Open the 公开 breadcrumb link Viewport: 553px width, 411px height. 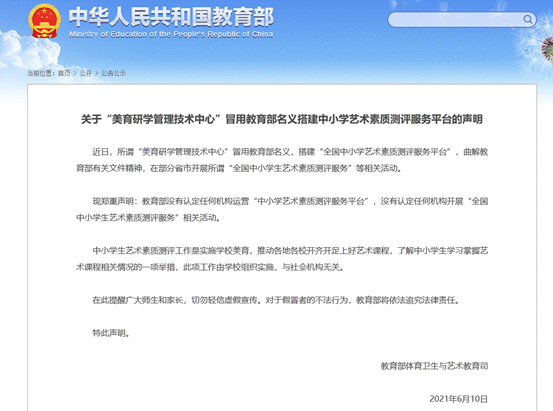pyautogui.click(x=86, y=73)
